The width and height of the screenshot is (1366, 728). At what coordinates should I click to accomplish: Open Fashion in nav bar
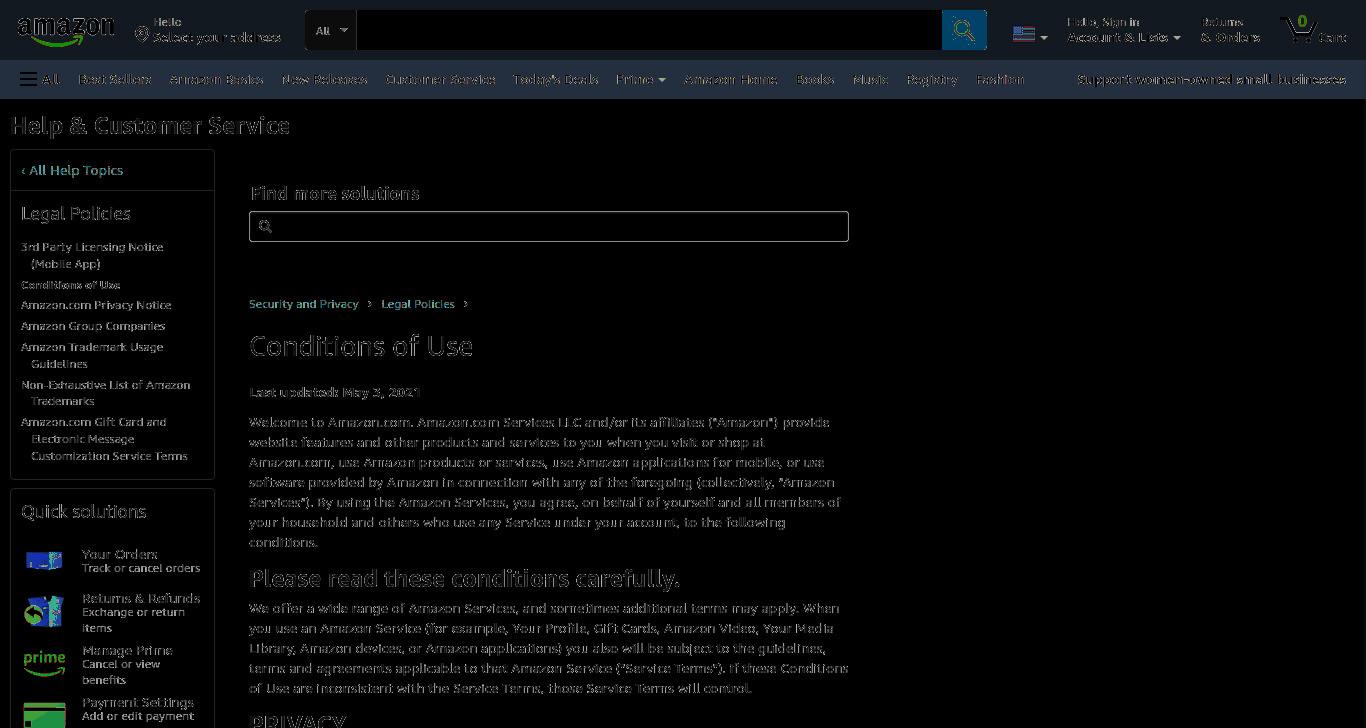pos(1000,79)
